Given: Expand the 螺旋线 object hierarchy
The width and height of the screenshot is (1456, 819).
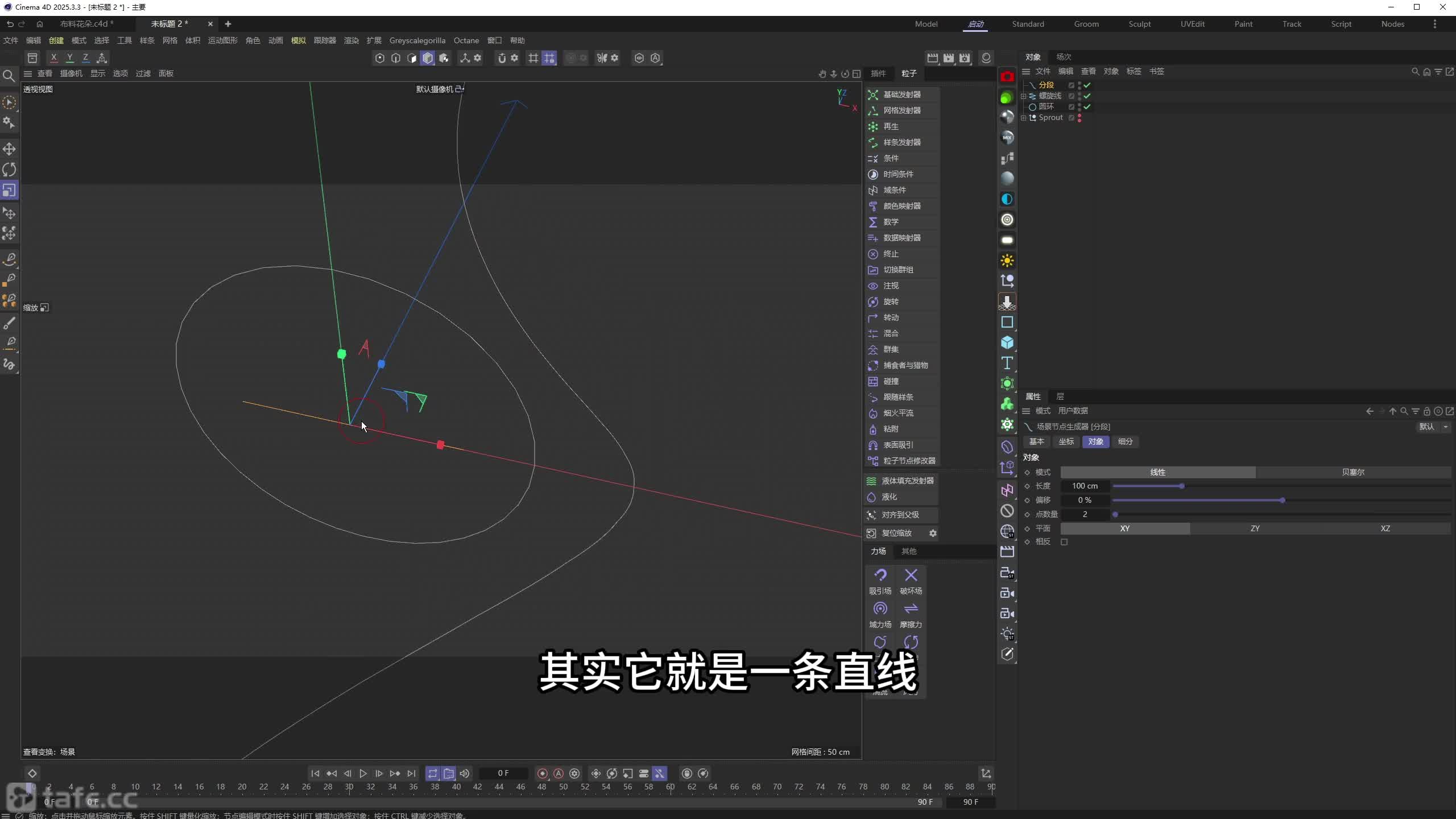Looking at the screenshot, I should [1024, 96].
